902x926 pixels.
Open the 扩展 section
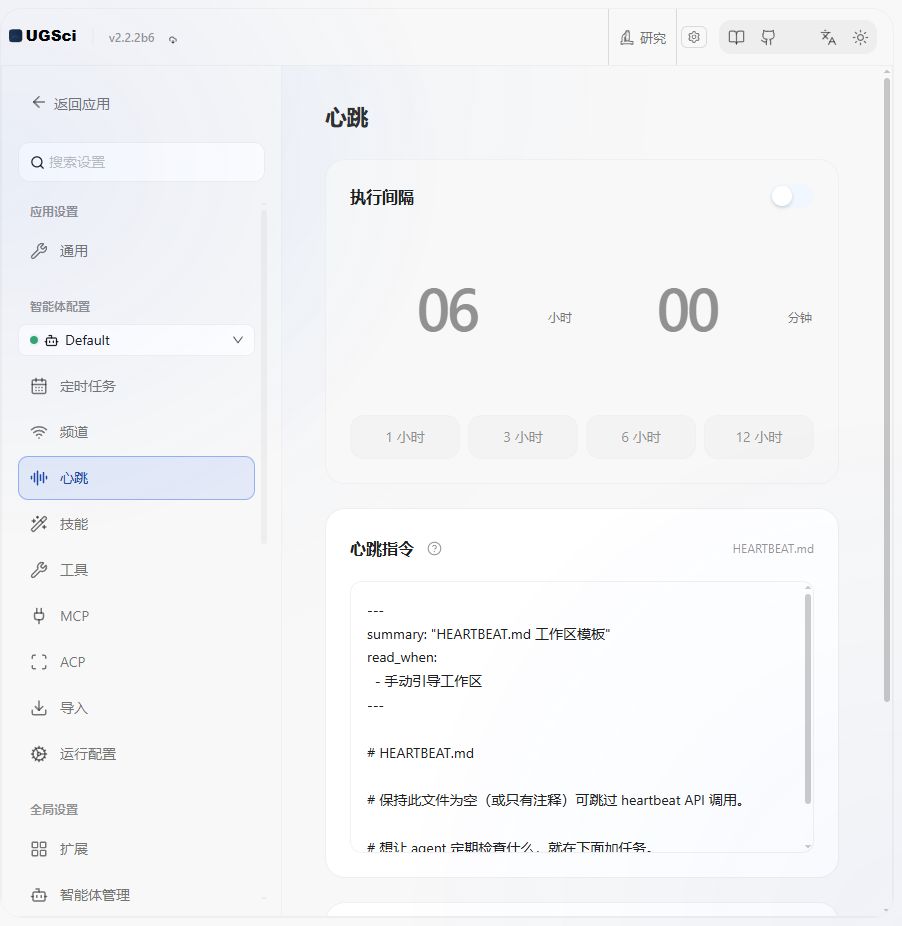[136, 849]
